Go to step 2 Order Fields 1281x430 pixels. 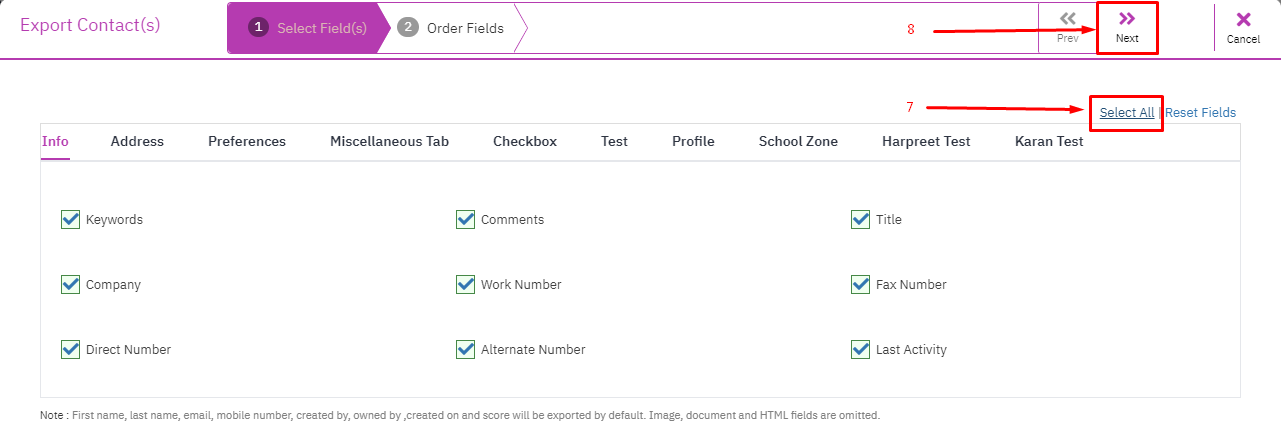pyautogui.click(x=451, y=28)
